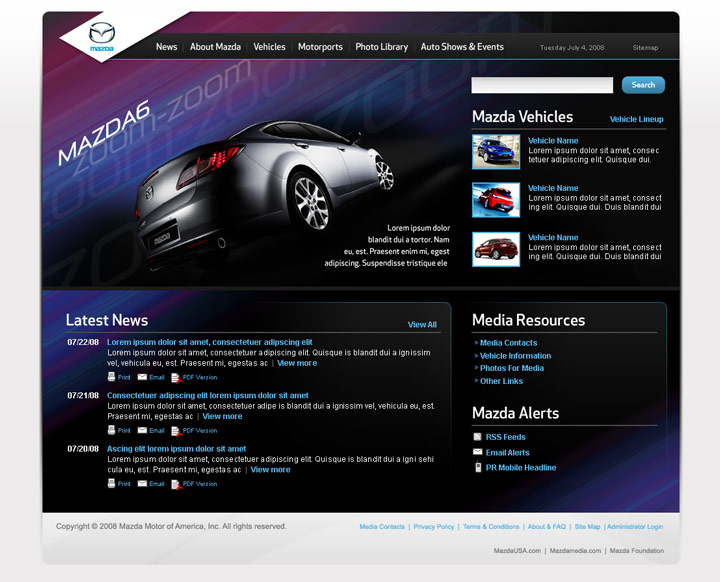This screenshot has width=720, height=582.
Task: Click Administrator Login footer link
Action: tap(635, 527)
